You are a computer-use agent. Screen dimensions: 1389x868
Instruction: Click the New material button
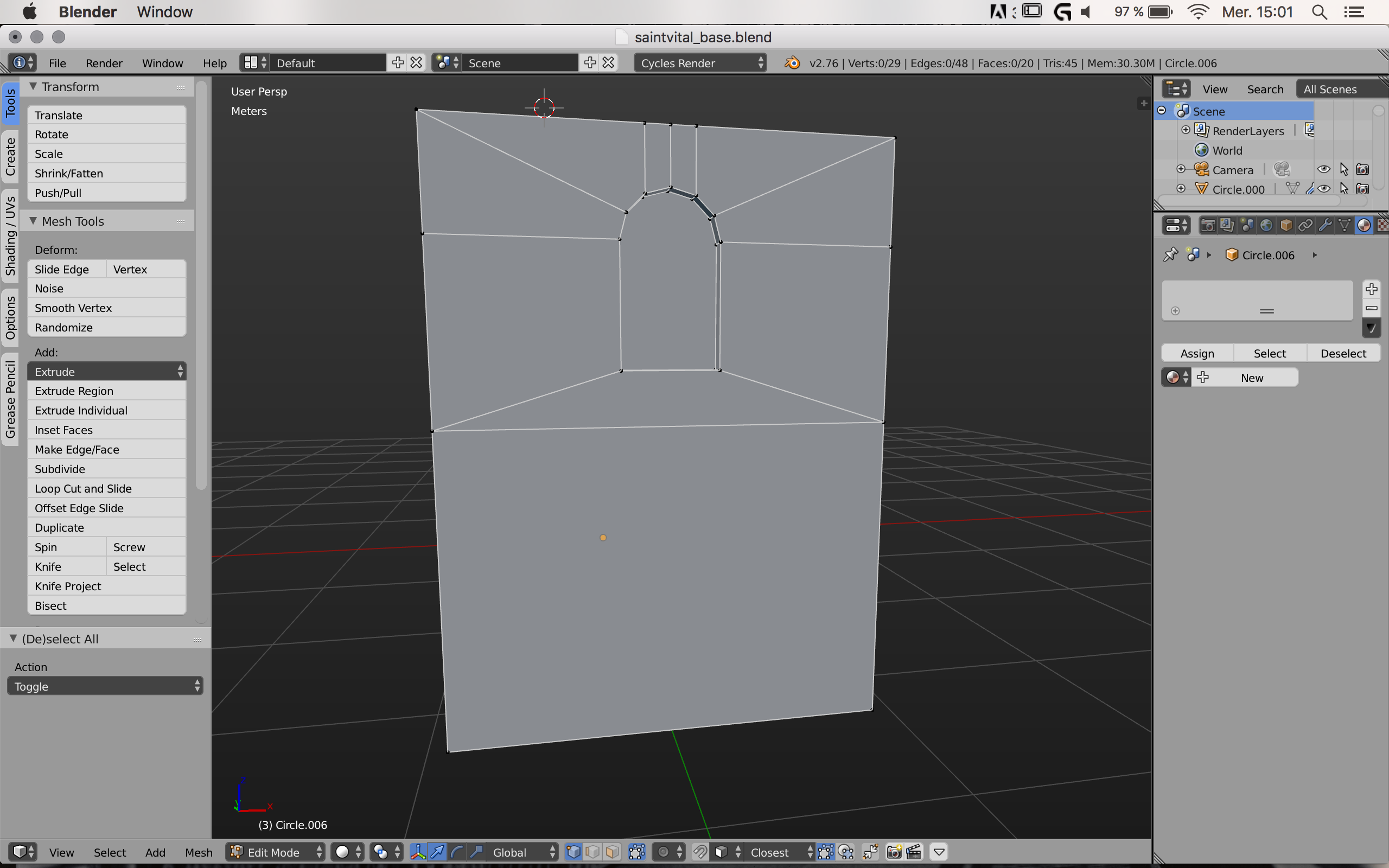click(x=1251, y=378)
